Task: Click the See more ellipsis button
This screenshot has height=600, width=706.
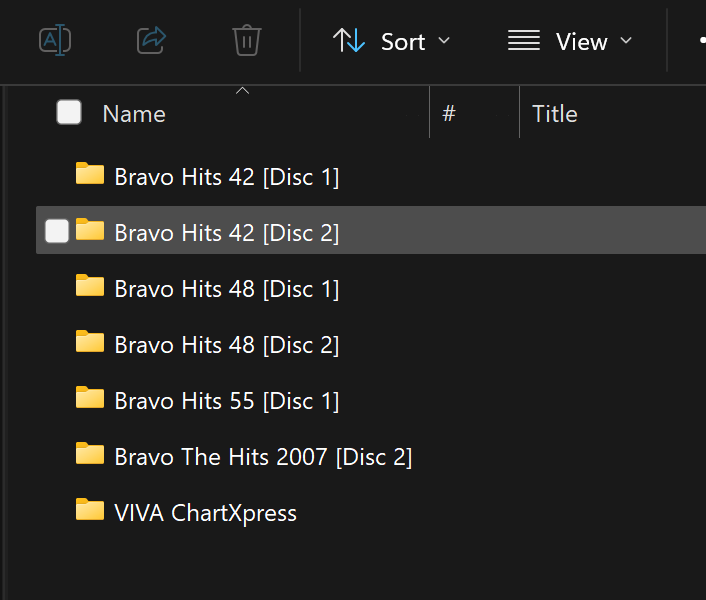Action: coord(701,41)
